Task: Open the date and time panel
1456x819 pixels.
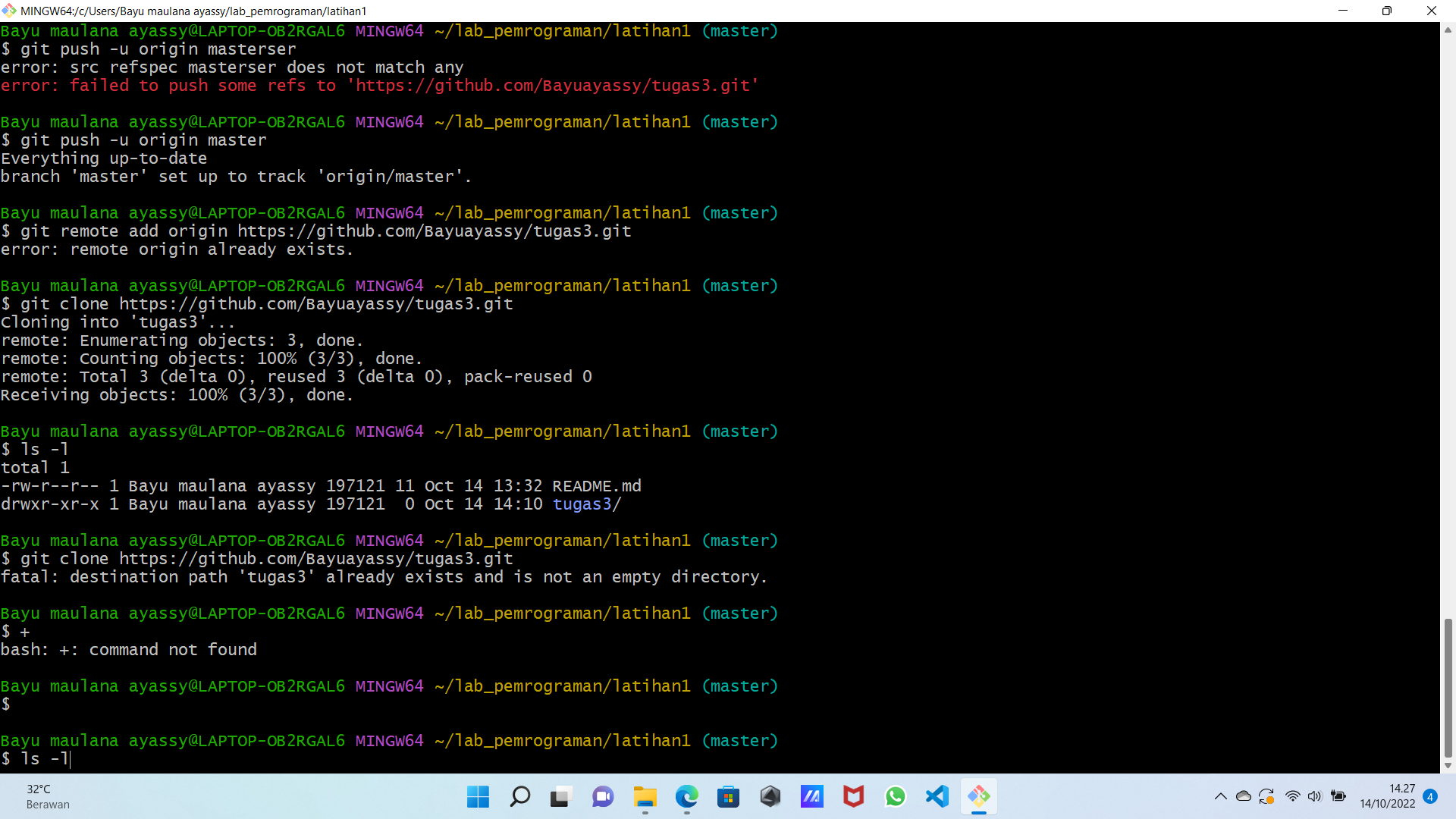Action: [x=1387, y=796]
